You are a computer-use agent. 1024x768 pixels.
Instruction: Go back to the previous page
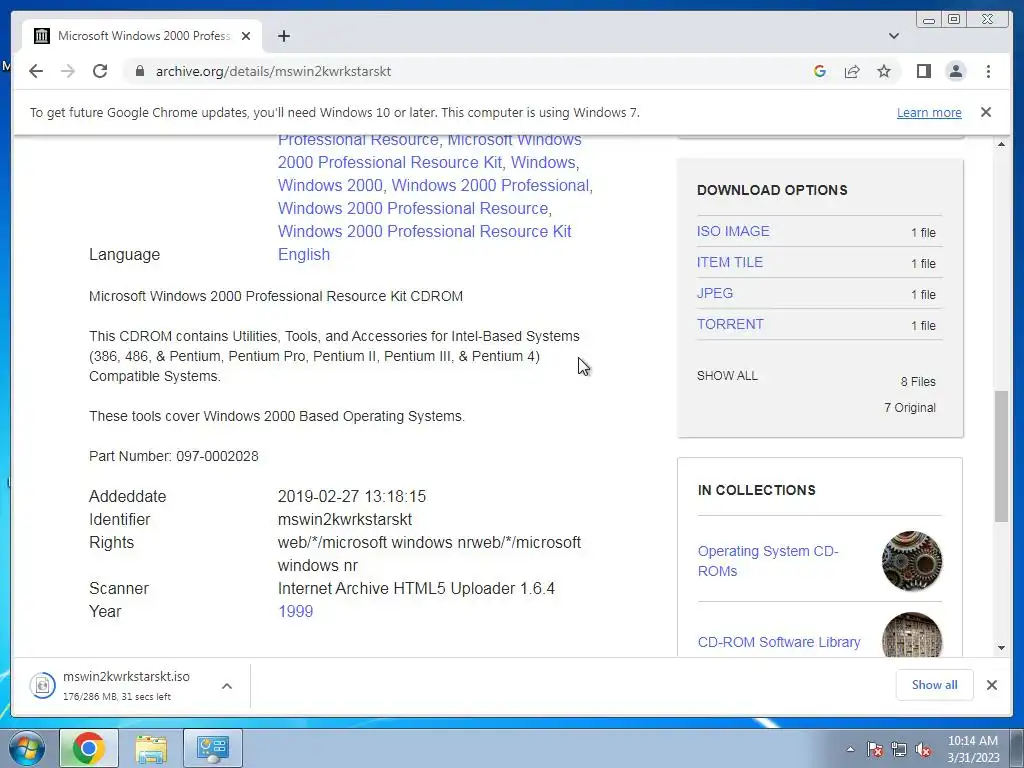(36, 71)
